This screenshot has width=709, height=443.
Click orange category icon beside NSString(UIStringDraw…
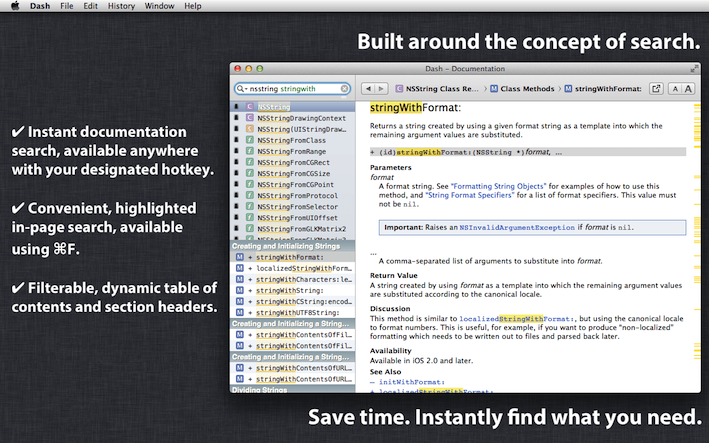[x=250, y=129]
